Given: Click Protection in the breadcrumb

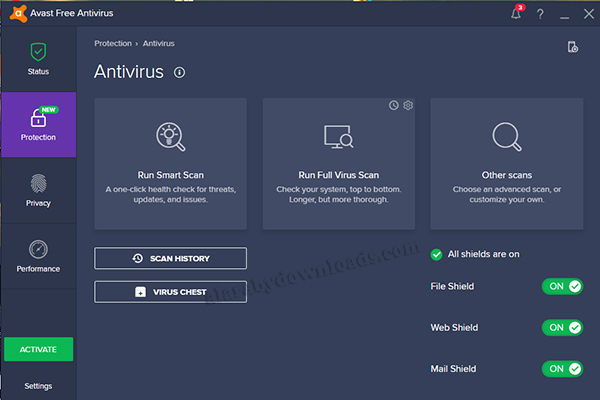Looking at the screenshot, I should (113, 43).
